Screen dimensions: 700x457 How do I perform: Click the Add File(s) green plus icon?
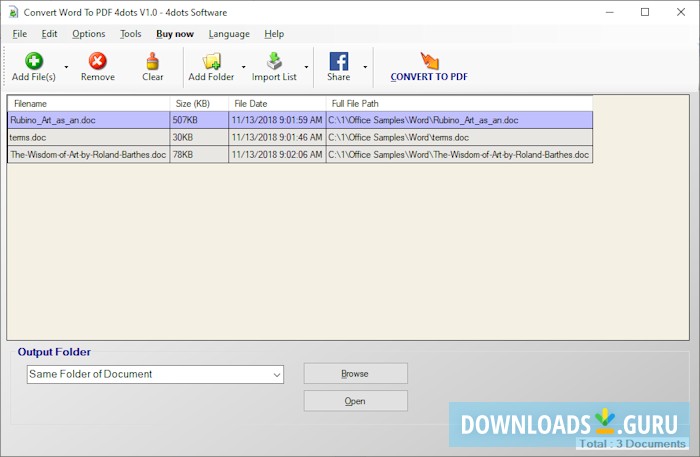pos(33,61)
